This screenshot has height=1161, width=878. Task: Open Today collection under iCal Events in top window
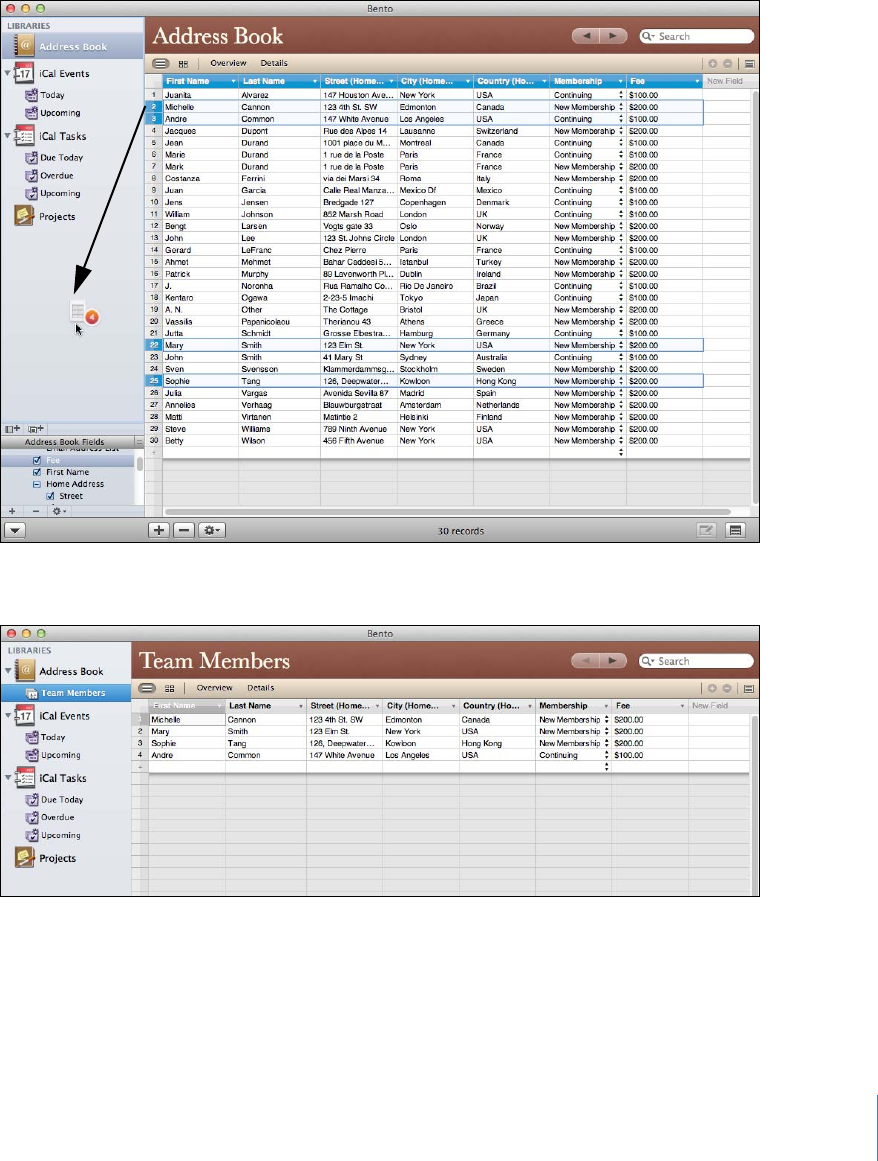[x=52, y=95]
